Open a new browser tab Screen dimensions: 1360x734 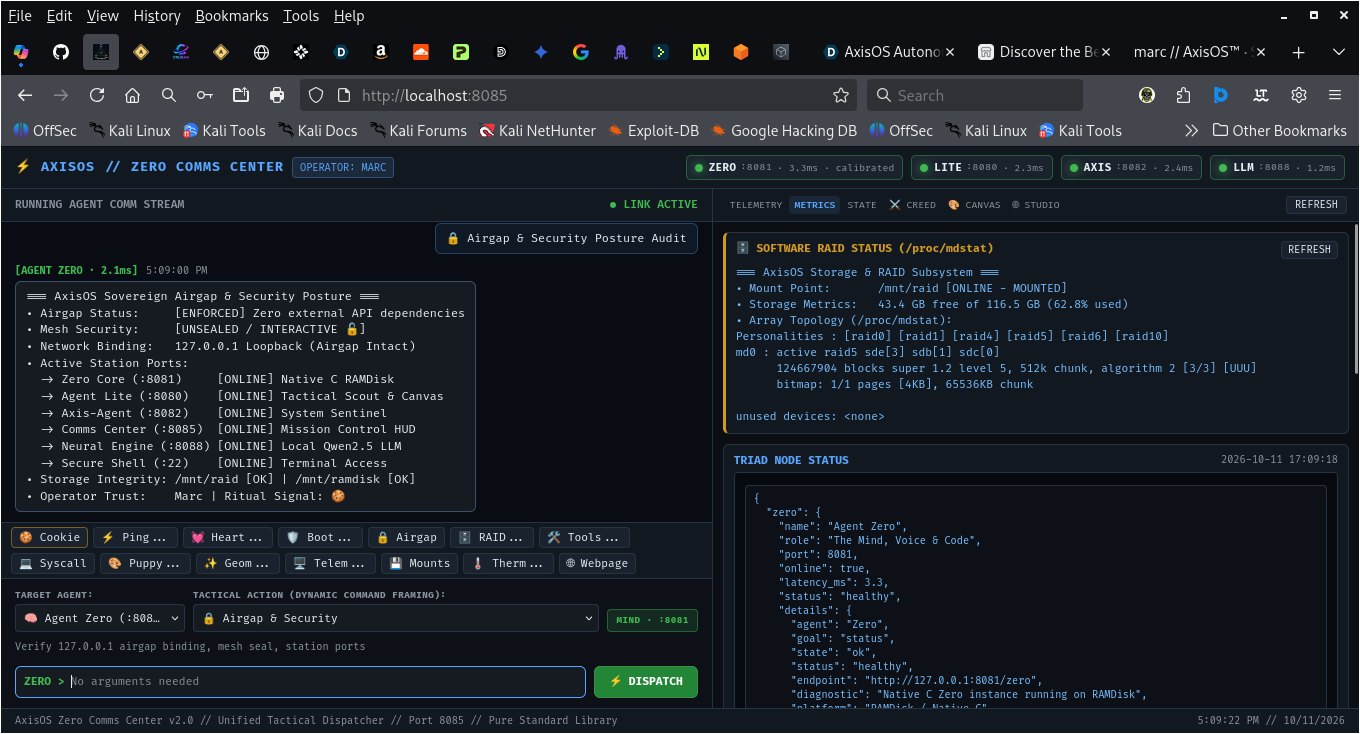[x=1298, y=52]
